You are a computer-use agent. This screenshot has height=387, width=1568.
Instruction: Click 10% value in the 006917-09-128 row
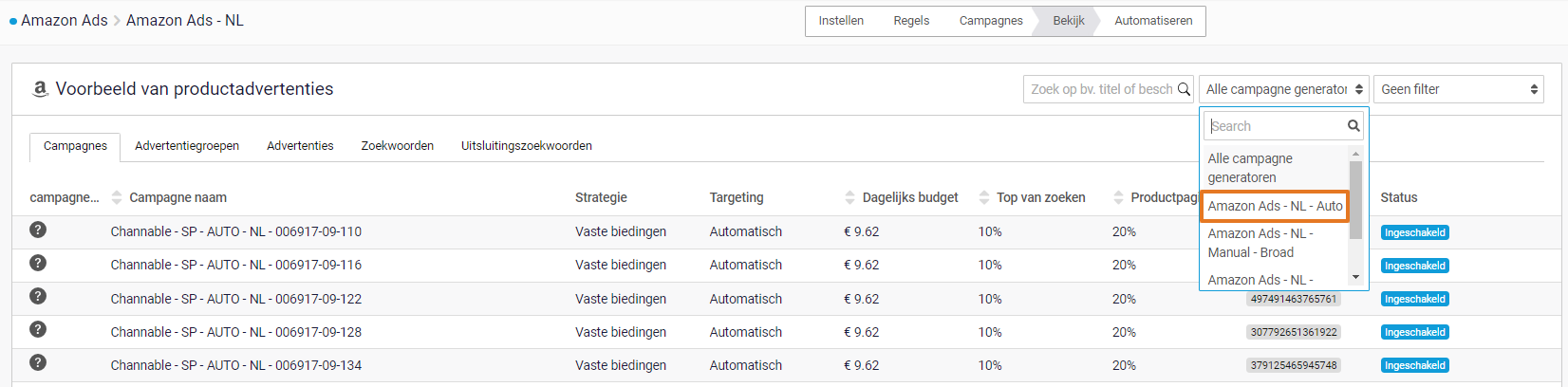pyautogui.click(x=990, y=332)
